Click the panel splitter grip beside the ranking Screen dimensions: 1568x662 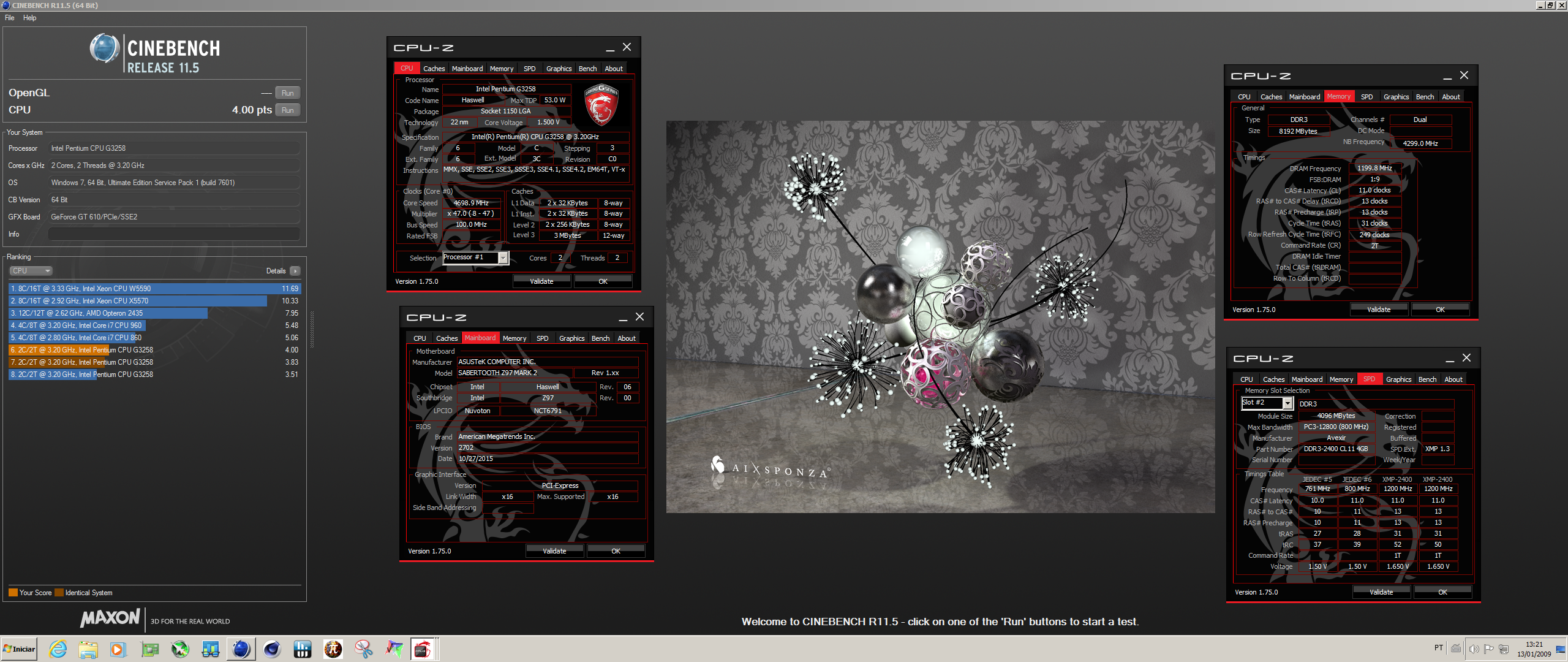pyautogui.click(x=312, y=330)
